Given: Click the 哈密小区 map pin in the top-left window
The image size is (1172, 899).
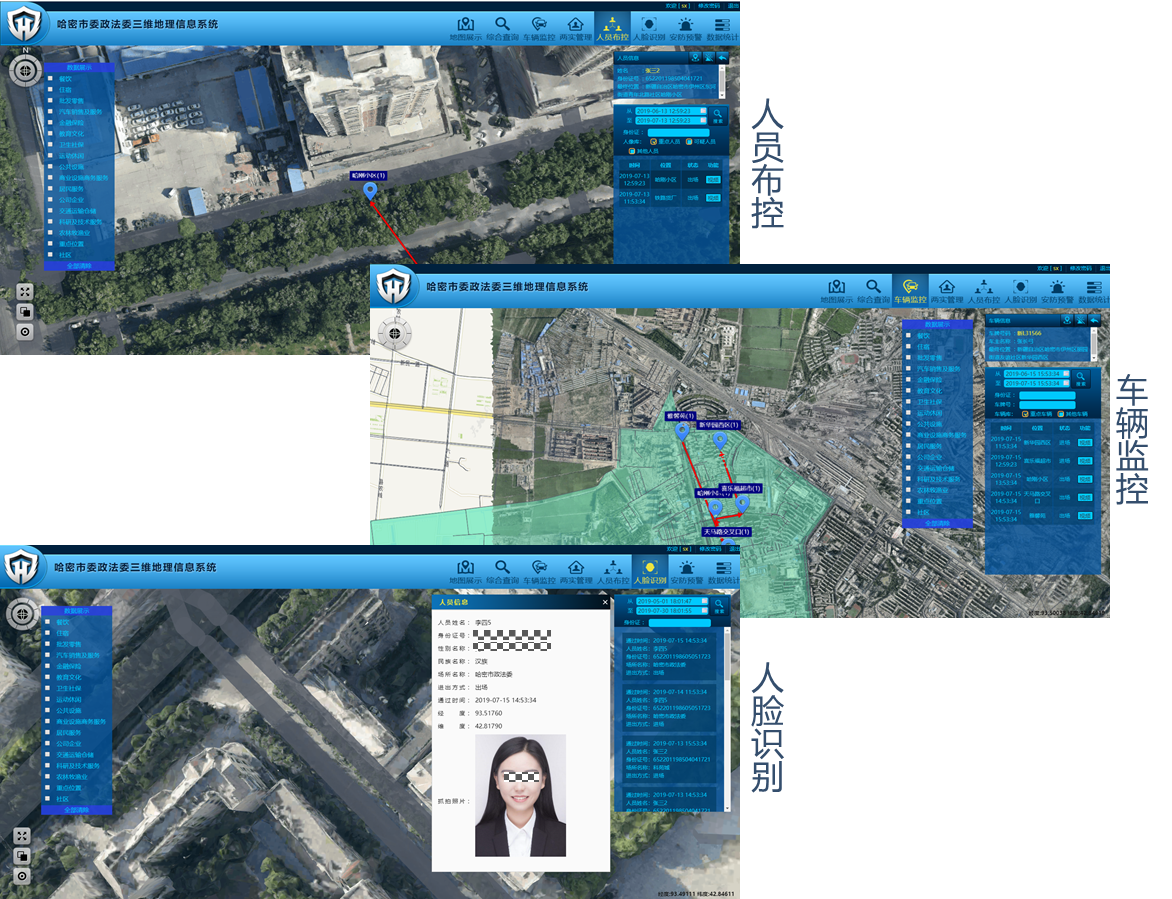Looking at the screenshot, I should tap(370, 190).
